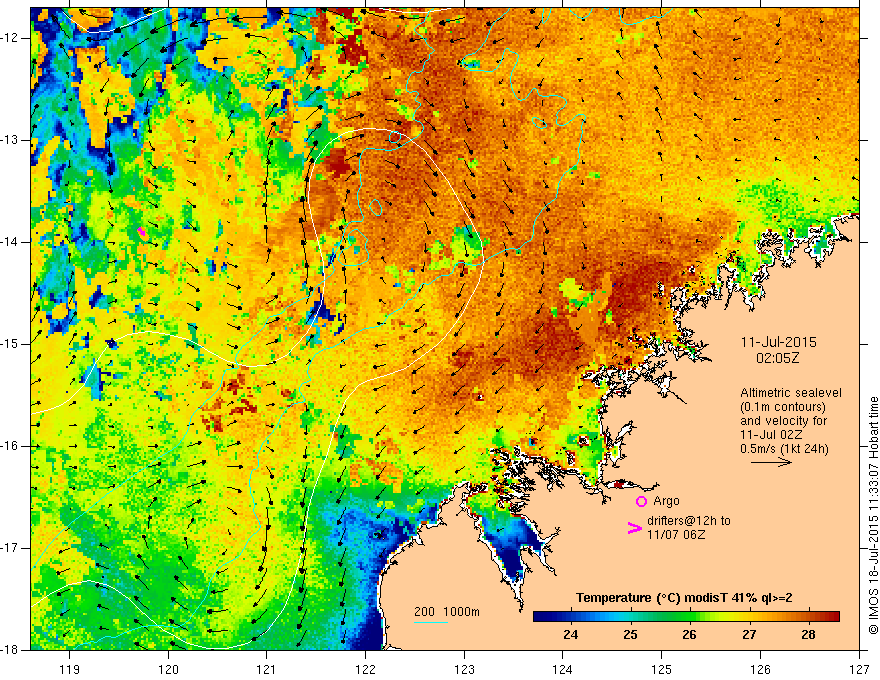Image resolution: width=880 pixels, height=680 pixels.
Task: Click the 'and velocity for' text
Action: pos(783,421)
